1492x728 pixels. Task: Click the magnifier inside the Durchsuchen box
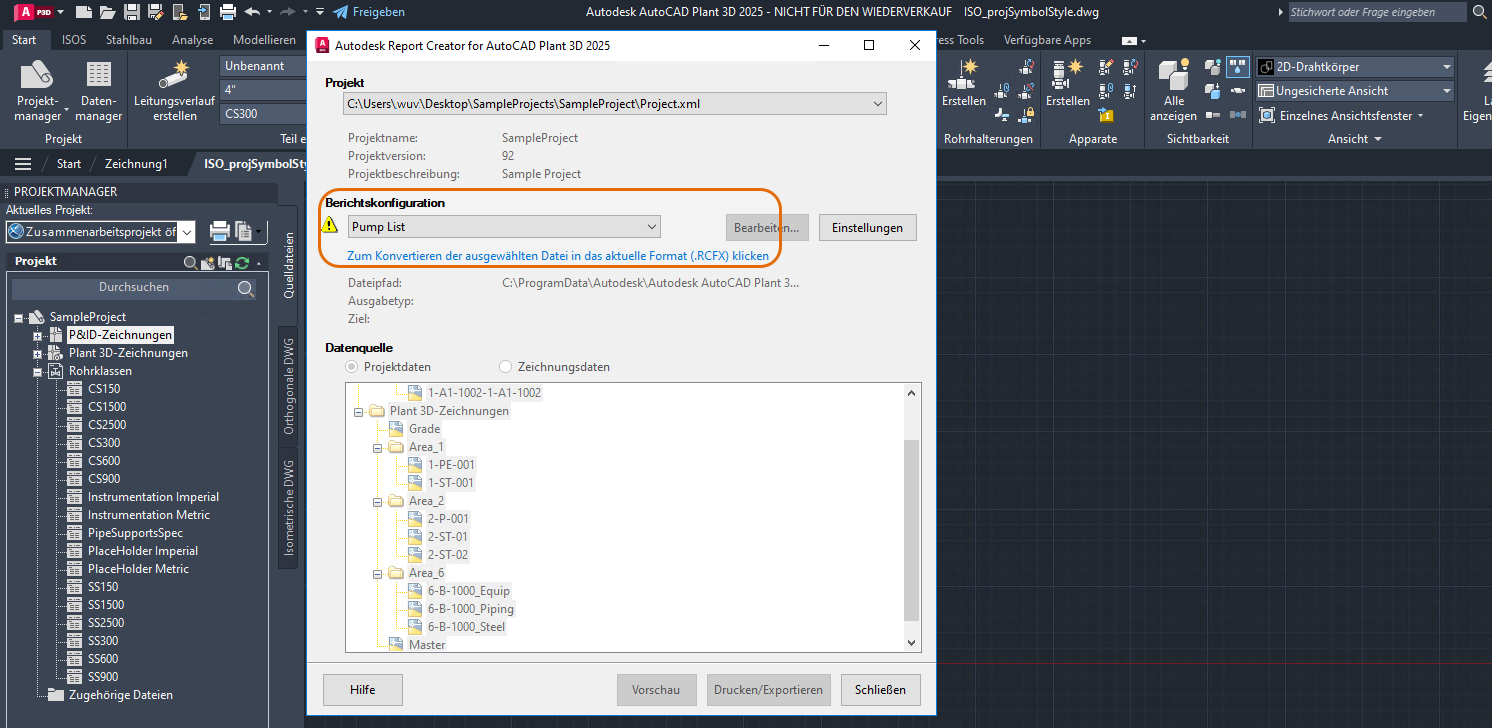[246, 288]
